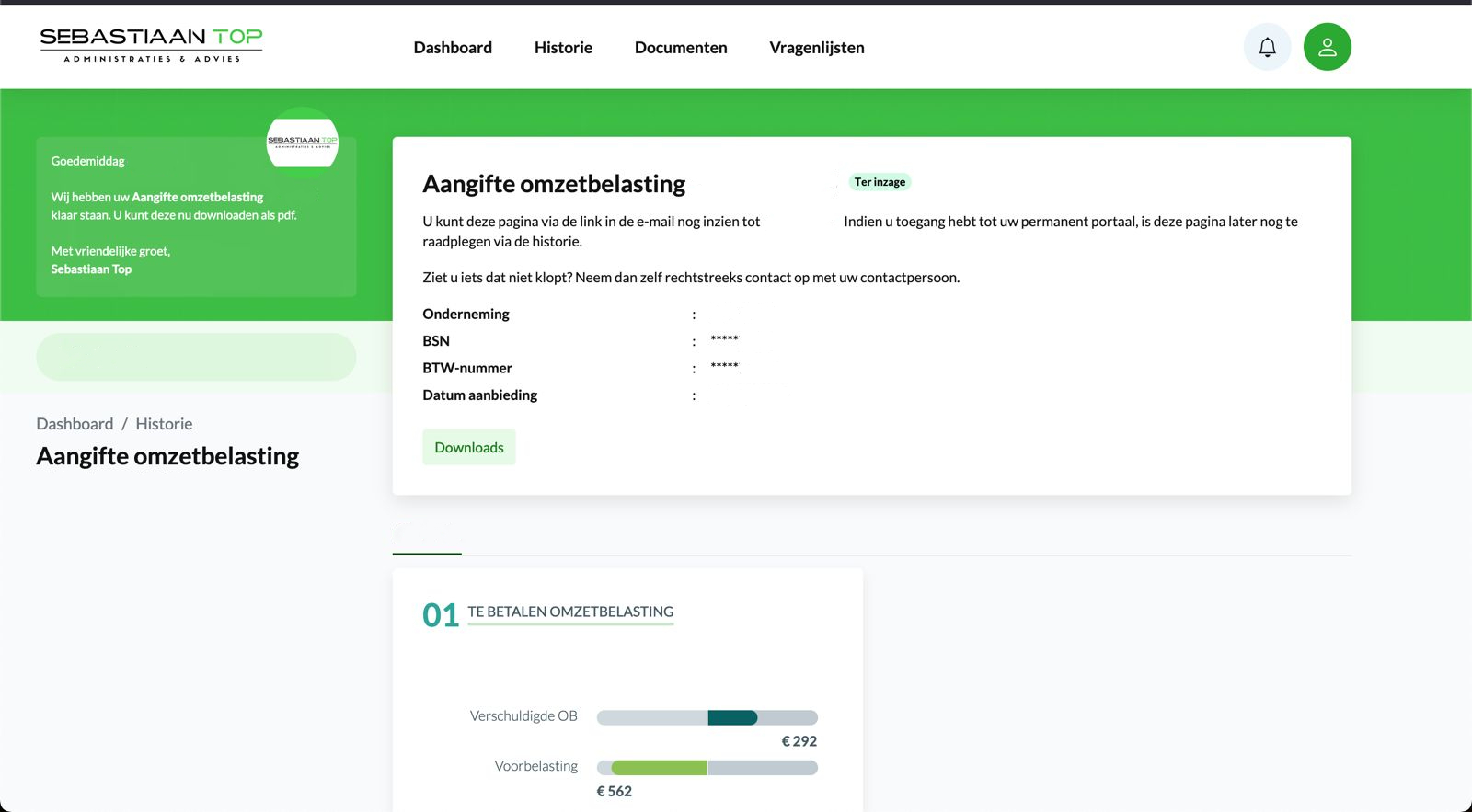Click the masked BTW-nummer value
Image resolution: width=1472 pixels, height=812 pixels.
point(724,367)
